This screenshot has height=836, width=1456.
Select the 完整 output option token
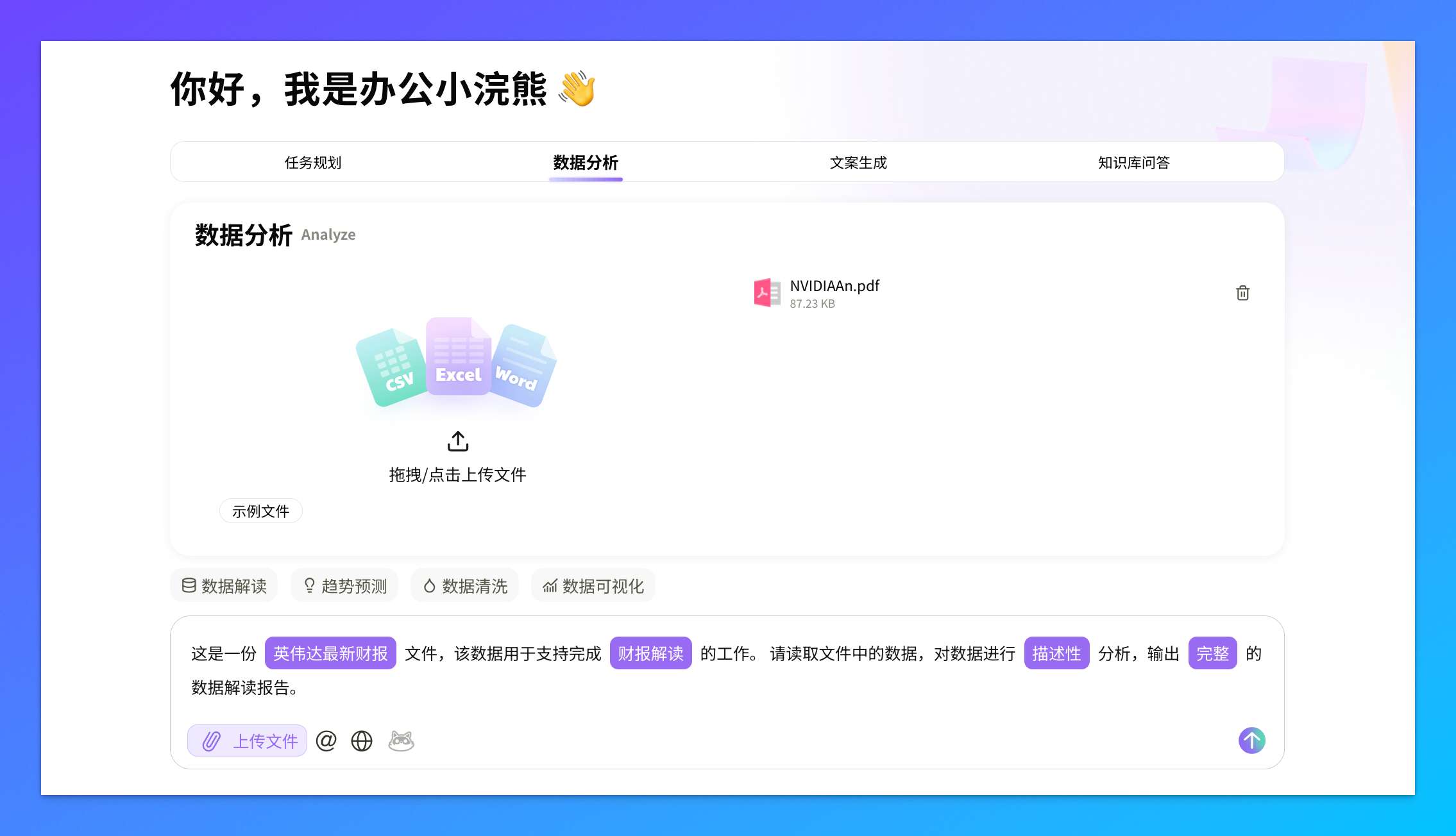1212,653
